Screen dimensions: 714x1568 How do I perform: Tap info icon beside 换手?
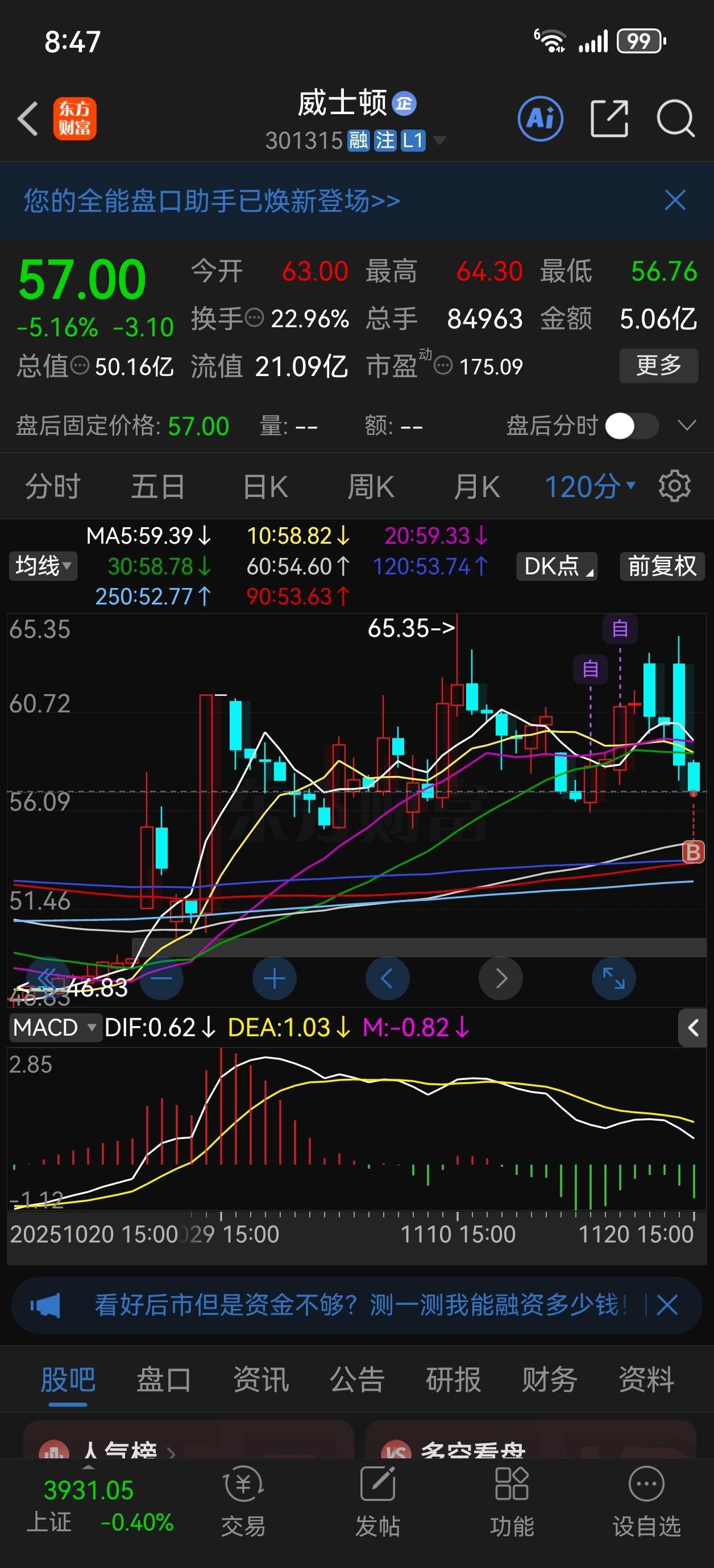coord(254,317)
